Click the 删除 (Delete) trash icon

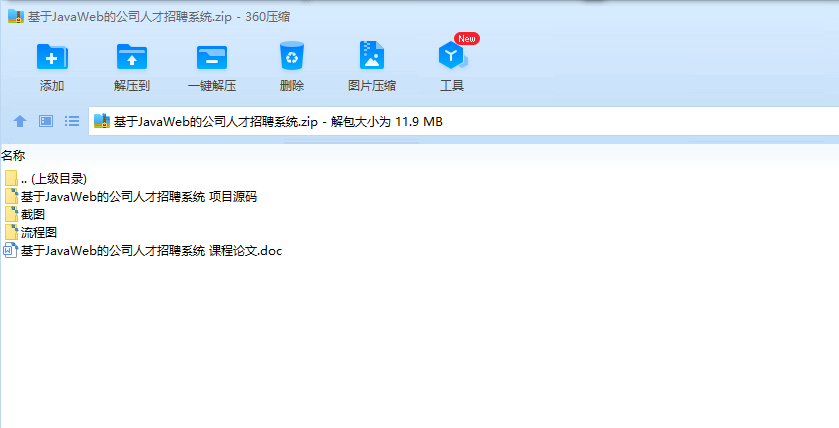click(292, 56)
